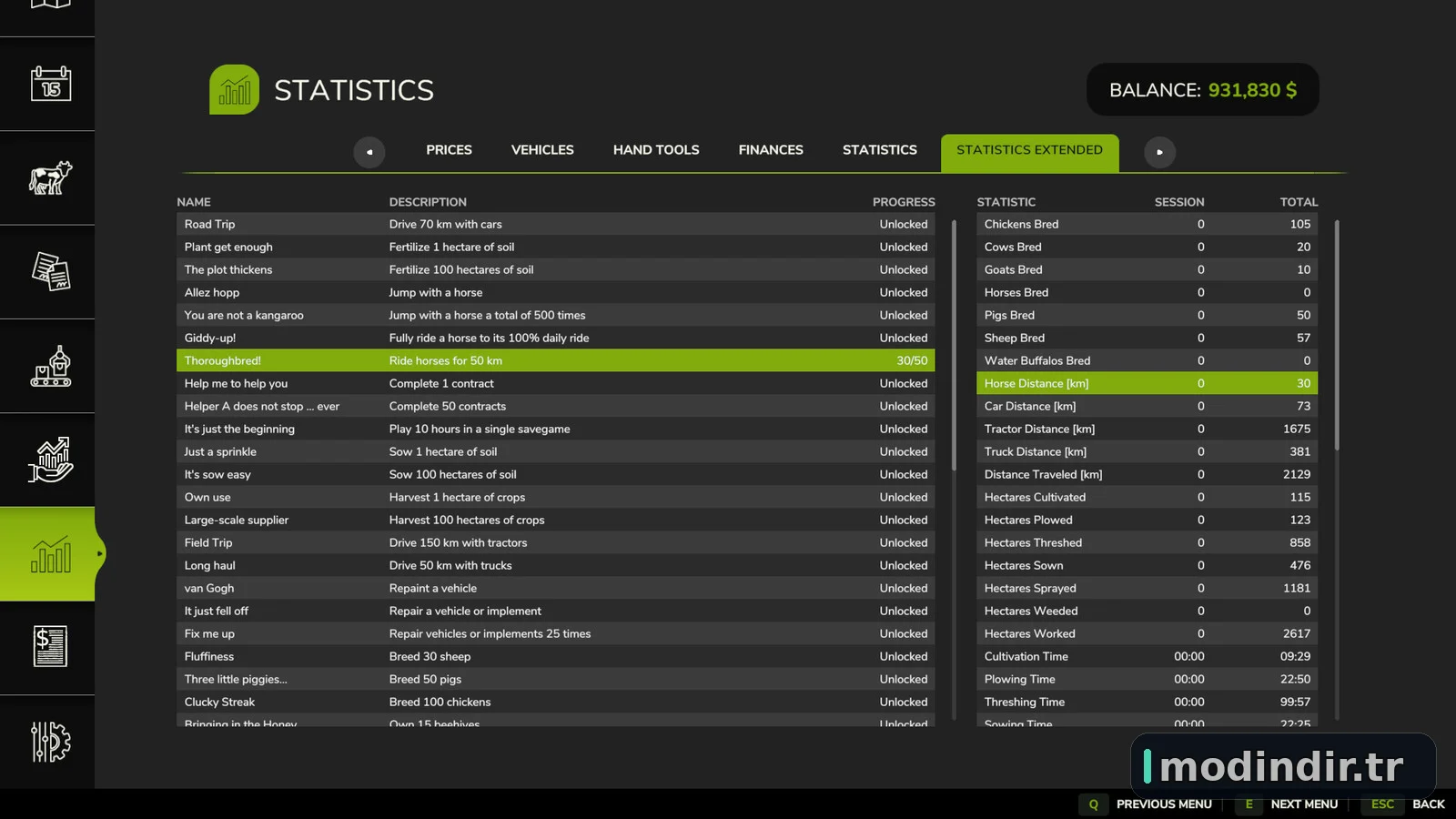
Task: Select the van Gogh achievement
Action: coord(555,588)
